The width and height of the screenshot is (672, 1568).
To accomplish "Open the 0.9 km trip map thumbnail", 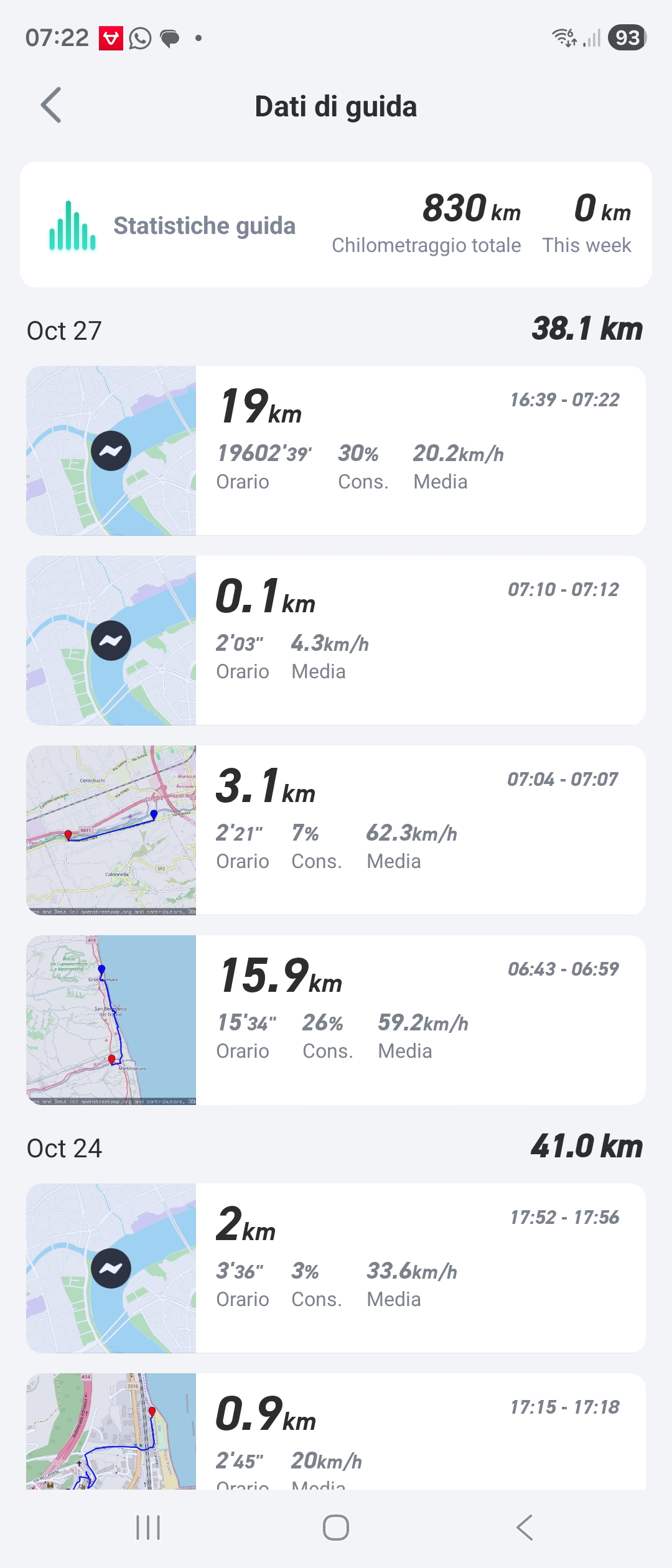I will click(x=111, y=1431).
